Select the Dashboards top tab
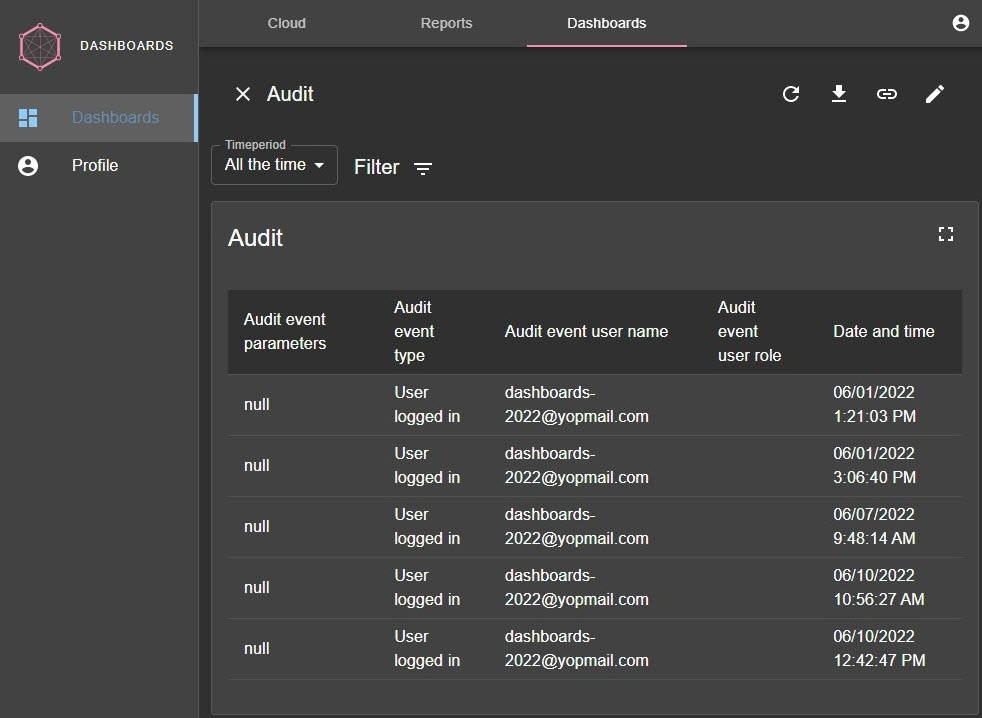The width and height of the screenshot is (982, 718). pos(606,23)
